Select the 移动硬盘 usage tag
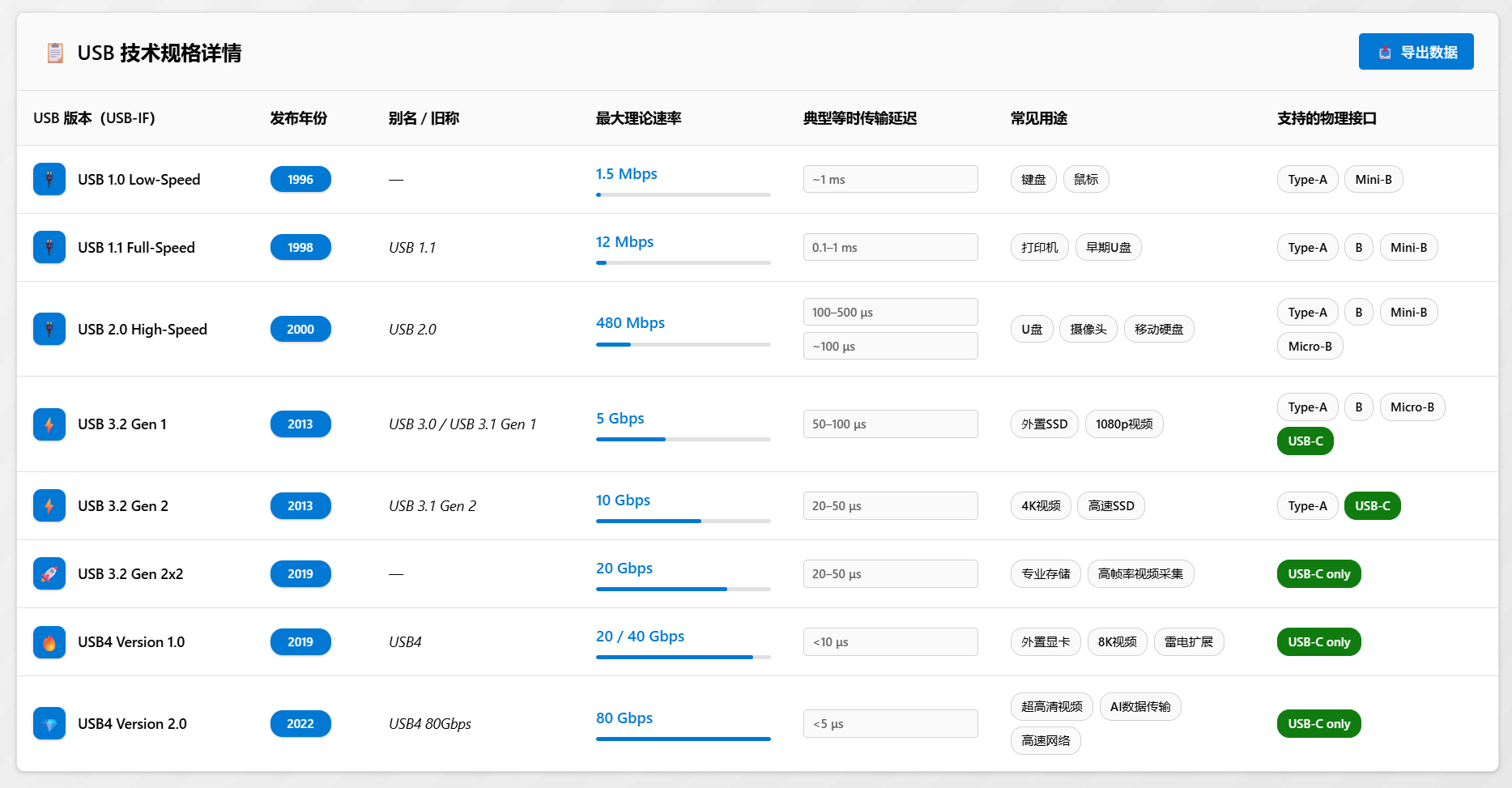 pyautogui.click(x=1159, y=329)
